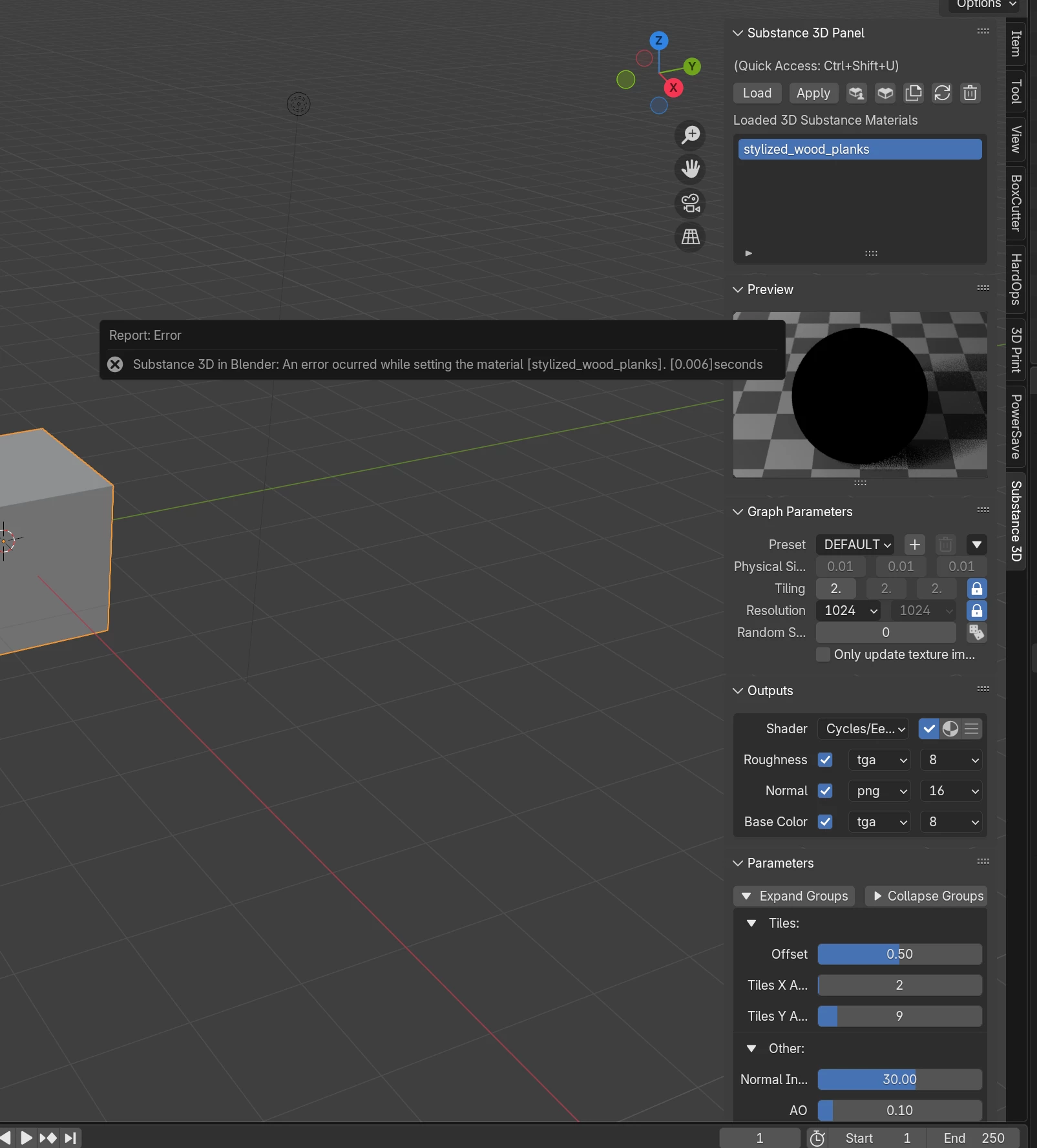This screenshot has width=1037, height=1148.
Task: Toggle the Resolution lock
Action: pyautogui.click(x=977, y=611)
